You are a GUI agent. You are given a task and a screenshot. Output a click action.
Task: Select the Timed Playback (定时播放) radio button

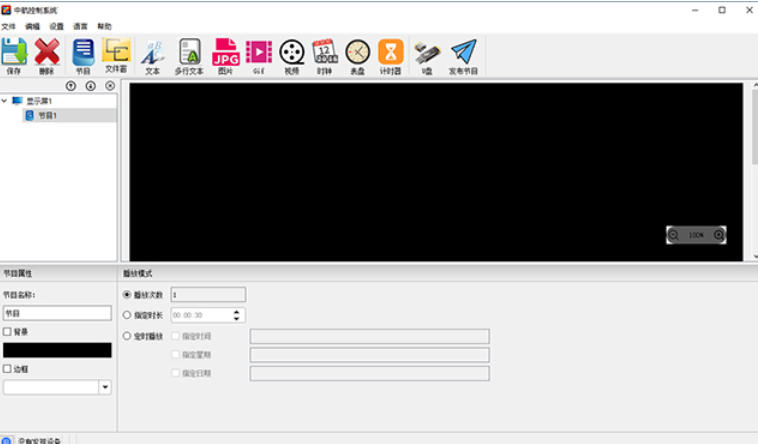tap(127, 336)
